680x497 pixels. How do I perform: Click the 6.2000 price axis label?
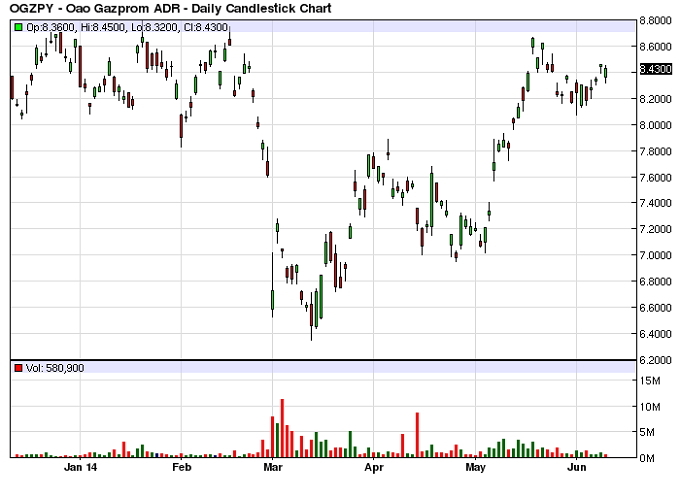655,360
